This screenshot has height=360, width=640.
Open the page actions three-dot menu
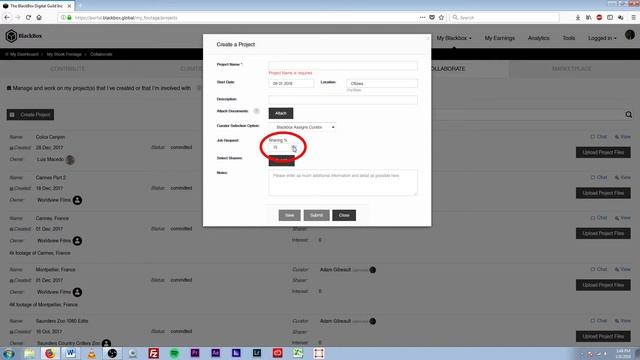(422, 18)
